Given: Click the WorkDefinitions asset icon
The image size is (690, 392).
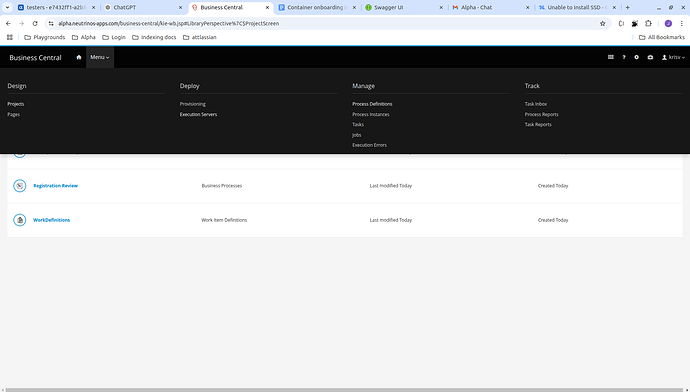Looking at the screenshot, I should [19, 220].
